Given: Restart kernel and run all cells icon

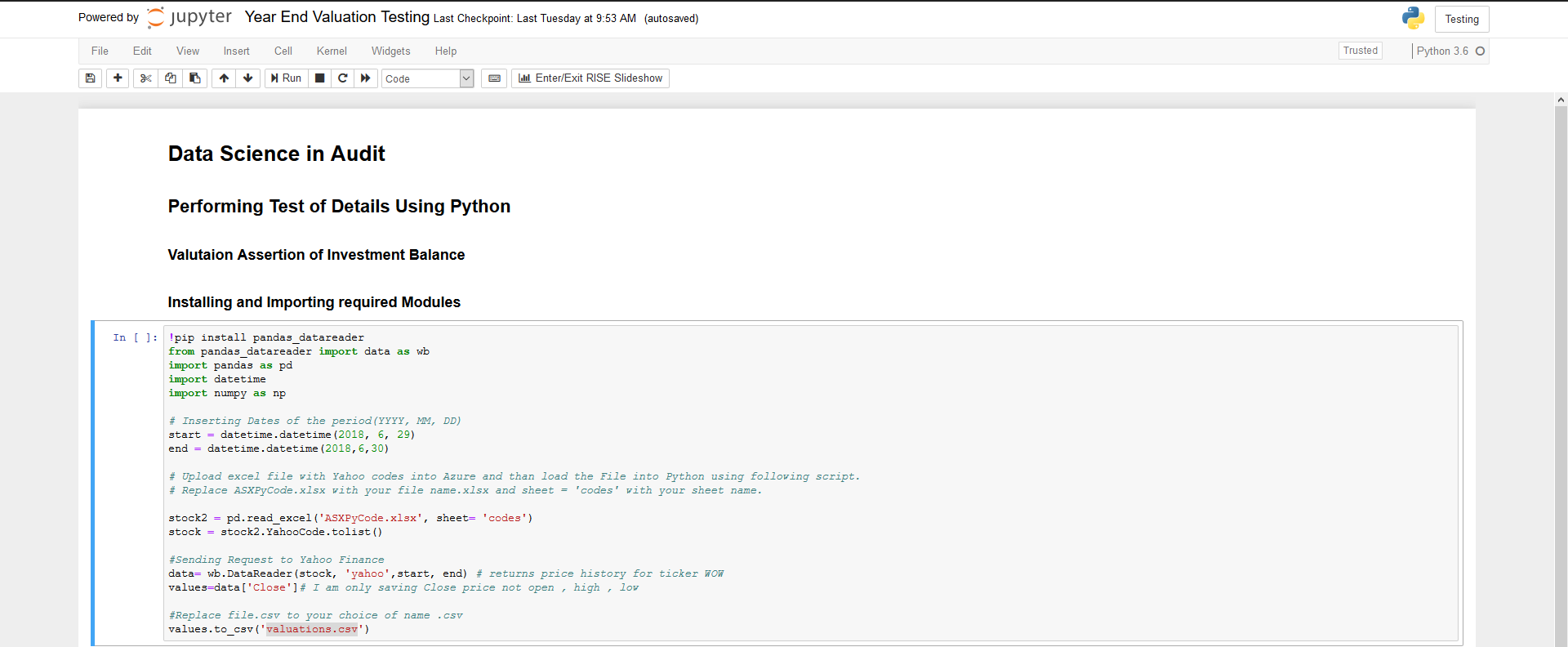Looking at the screenshot, I should coord(366,78).
